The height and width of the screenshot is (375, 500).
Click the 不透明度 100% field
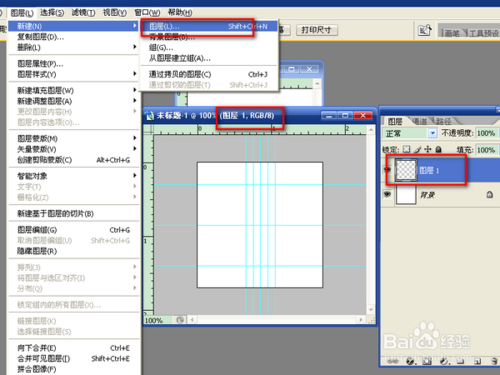486,133
